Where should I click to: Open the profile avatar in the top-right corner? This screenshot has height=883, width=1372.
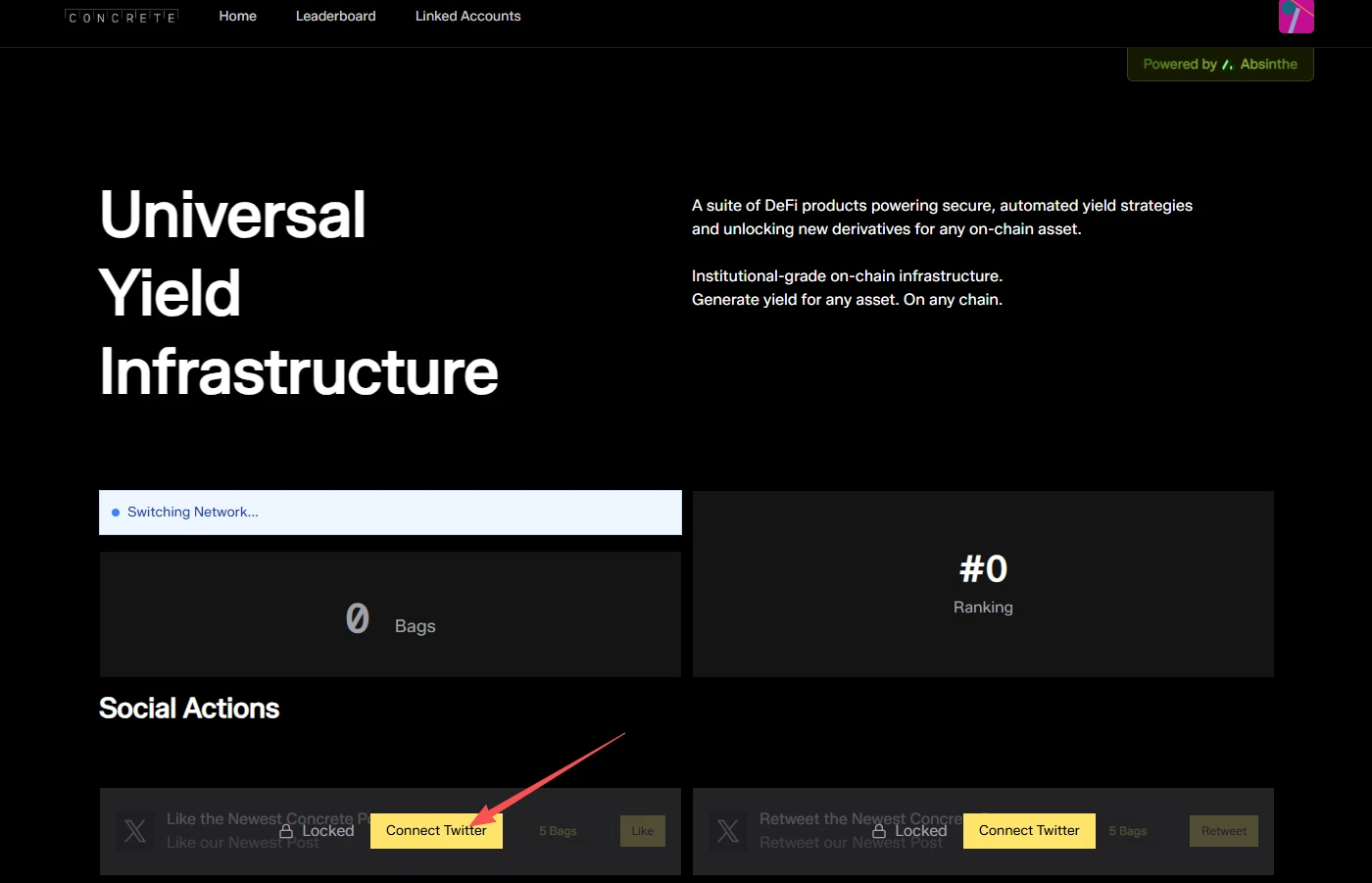[1296, 16]
